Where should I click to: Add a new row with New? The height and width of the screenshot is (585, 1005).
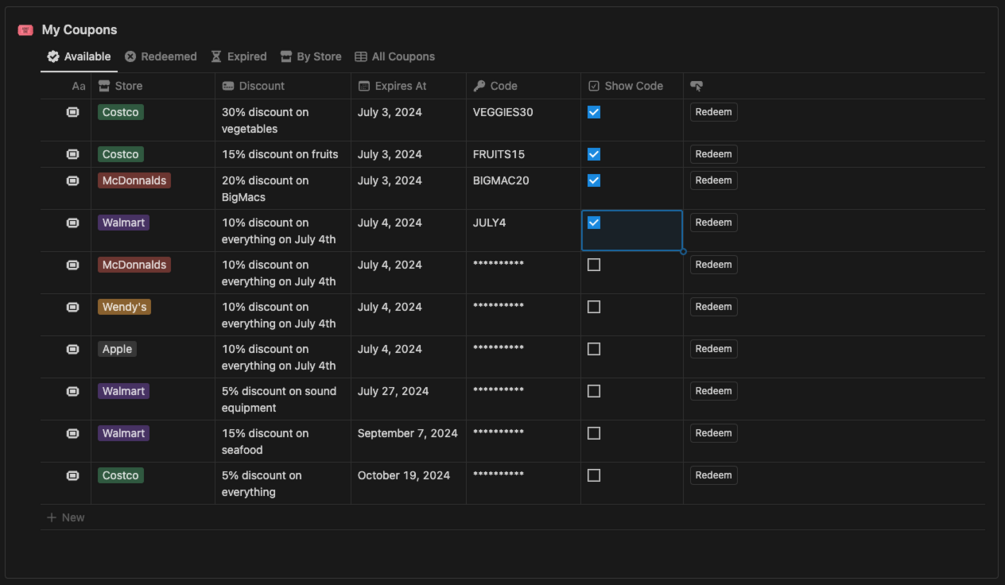pos(66,517)
